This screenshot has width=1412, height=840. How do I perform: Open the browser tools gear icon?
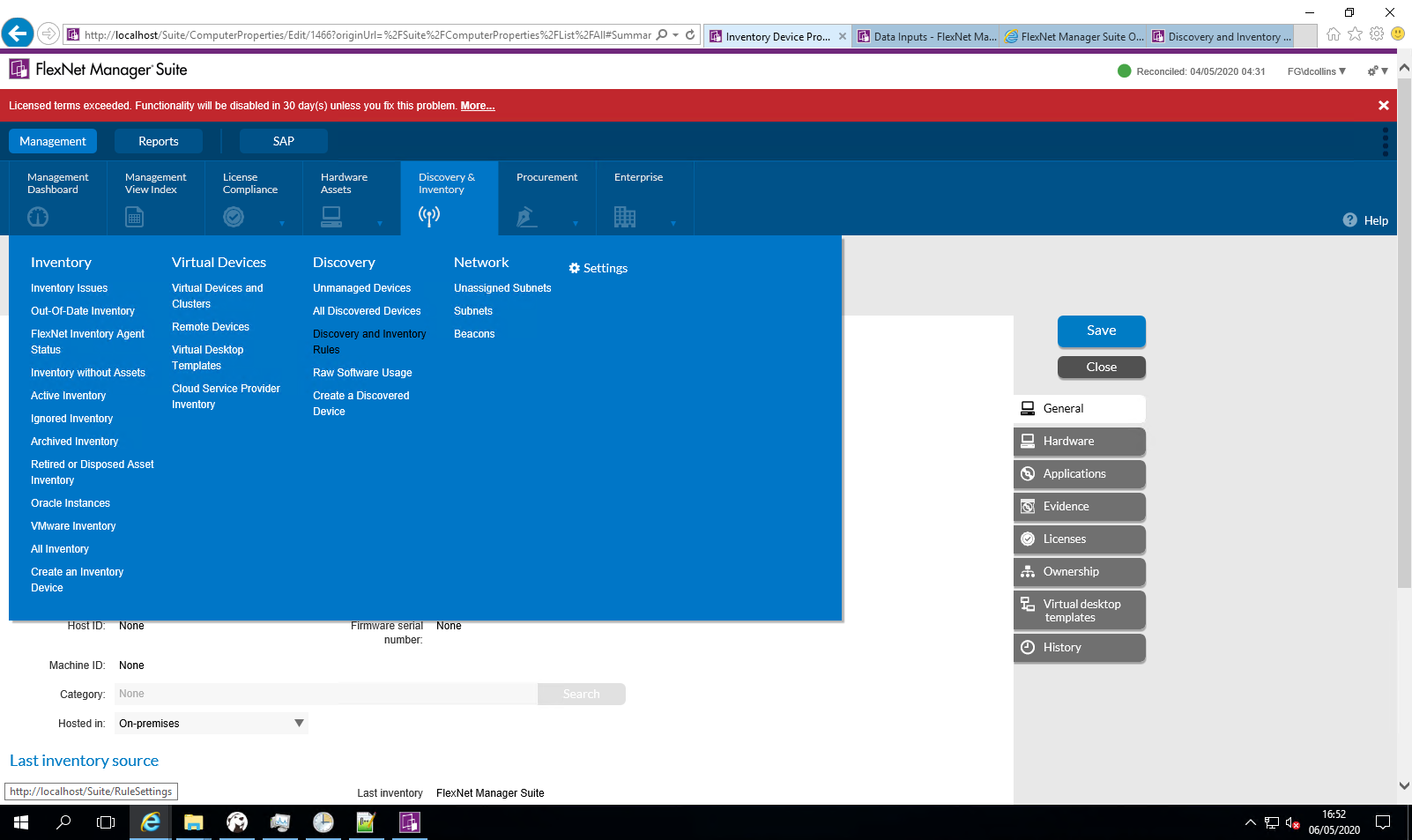tap(1377, 34)
